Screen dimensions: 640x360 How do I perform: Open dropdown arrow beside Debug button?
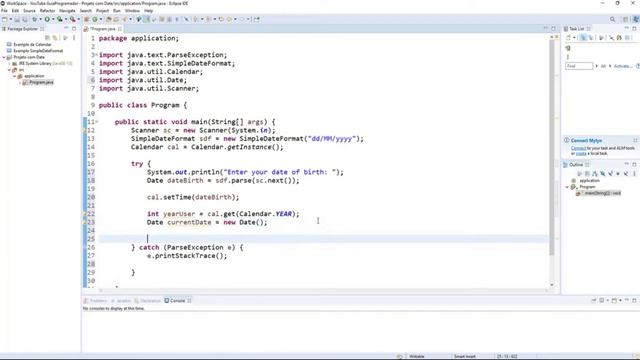40,19
